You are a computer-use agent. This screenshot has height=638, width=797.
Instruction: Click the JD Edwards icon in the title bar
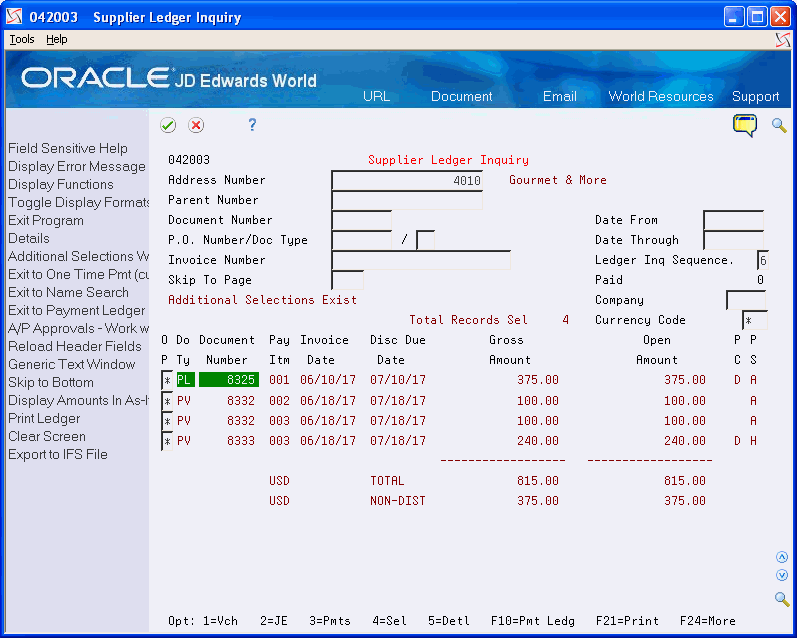pos(14,17)
